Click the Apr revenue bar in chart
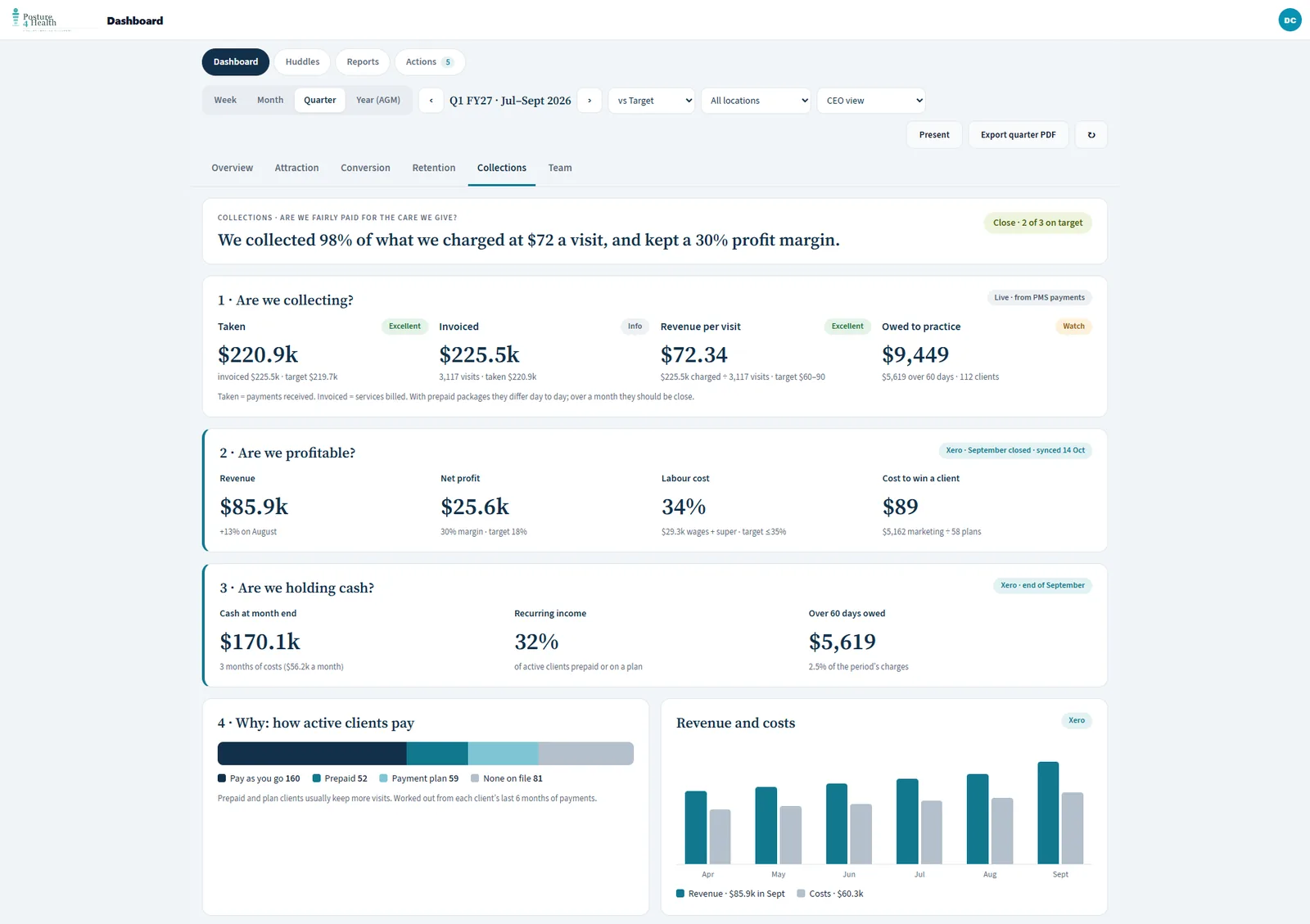The image size is (1310, 924). 696,827
